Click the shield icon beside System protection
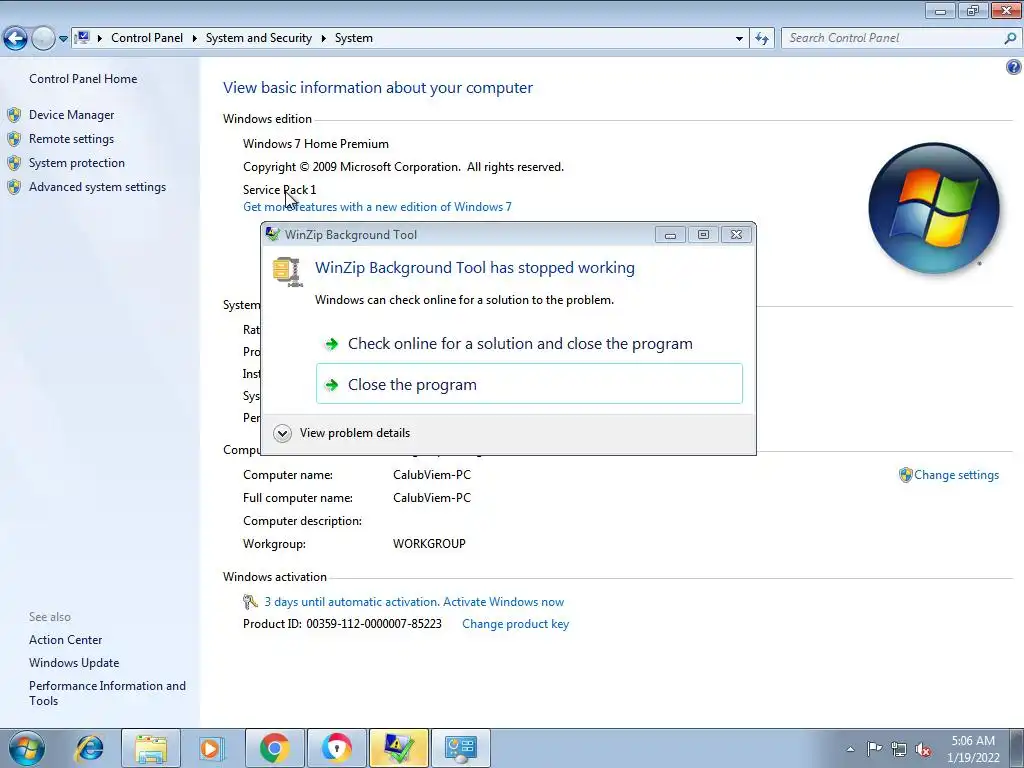Screen dimensions: 1024x768 point(14,163)
